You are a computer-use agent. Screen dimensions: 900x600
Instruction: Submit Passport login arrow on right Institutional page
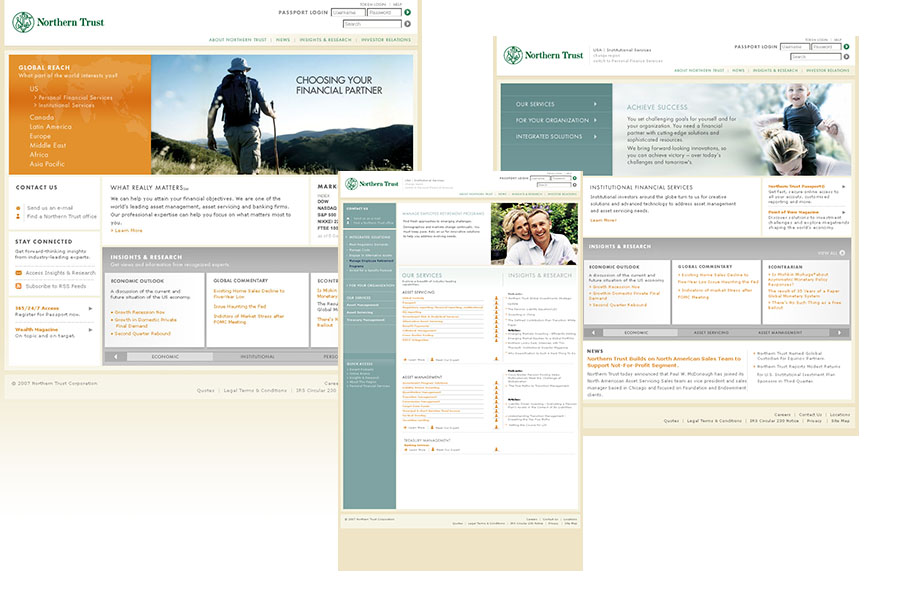(846, 47)
